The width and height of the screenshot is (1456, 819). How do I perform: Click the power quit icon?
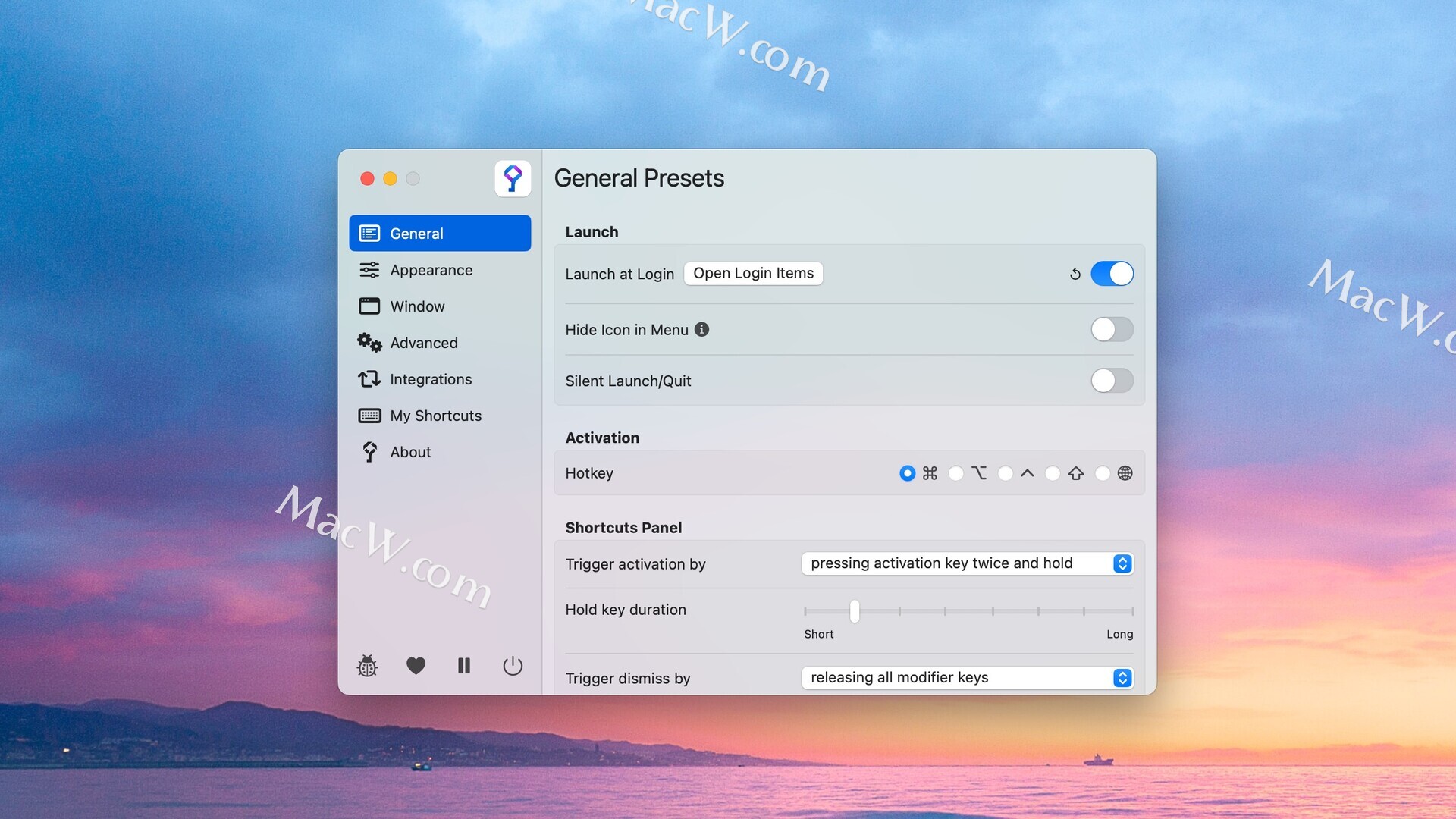(513, 666)
